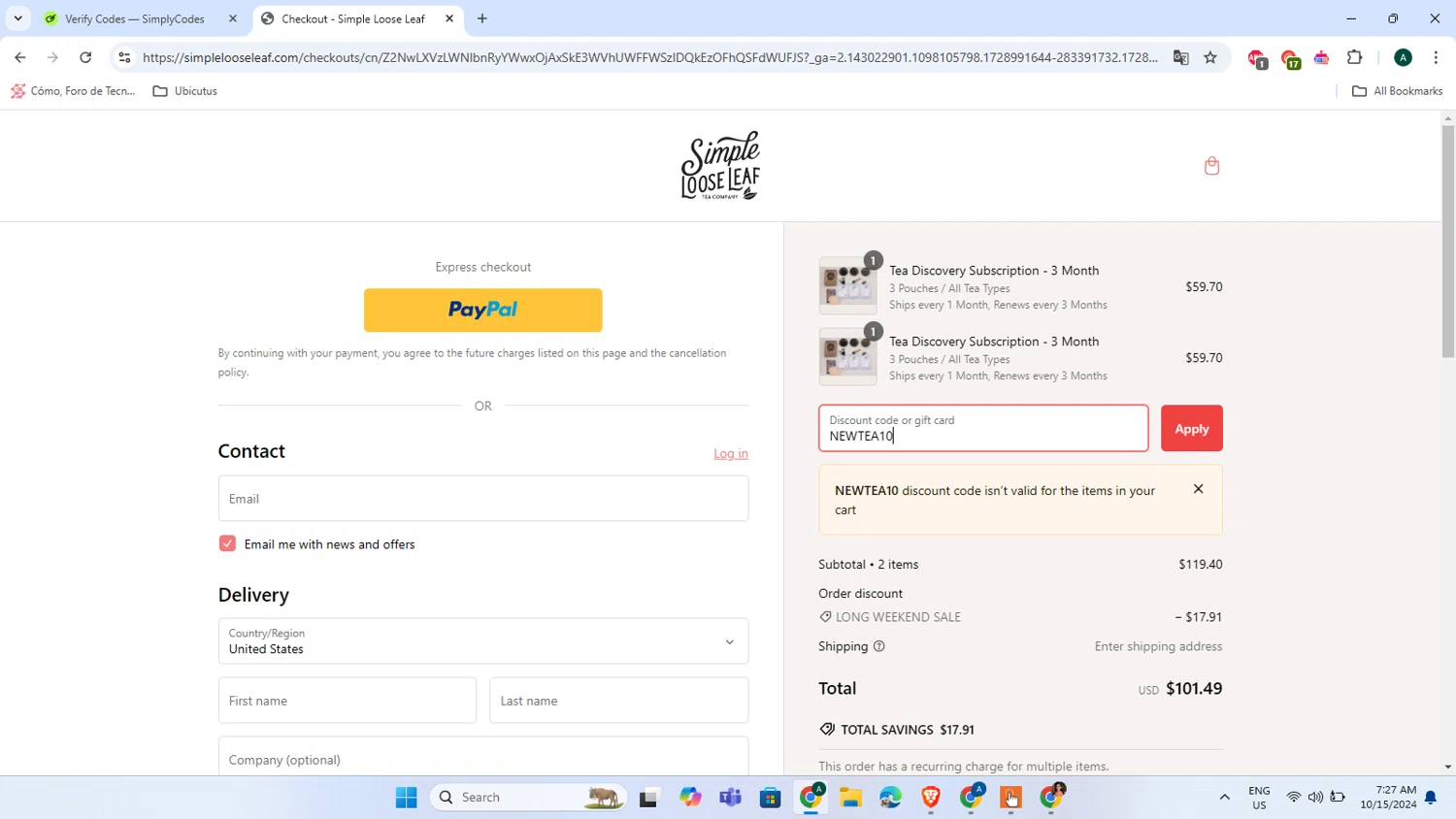Click the Last name field
Image resolution: width=1456 pixels, height=819 pixels.
[x=618, y=701]
